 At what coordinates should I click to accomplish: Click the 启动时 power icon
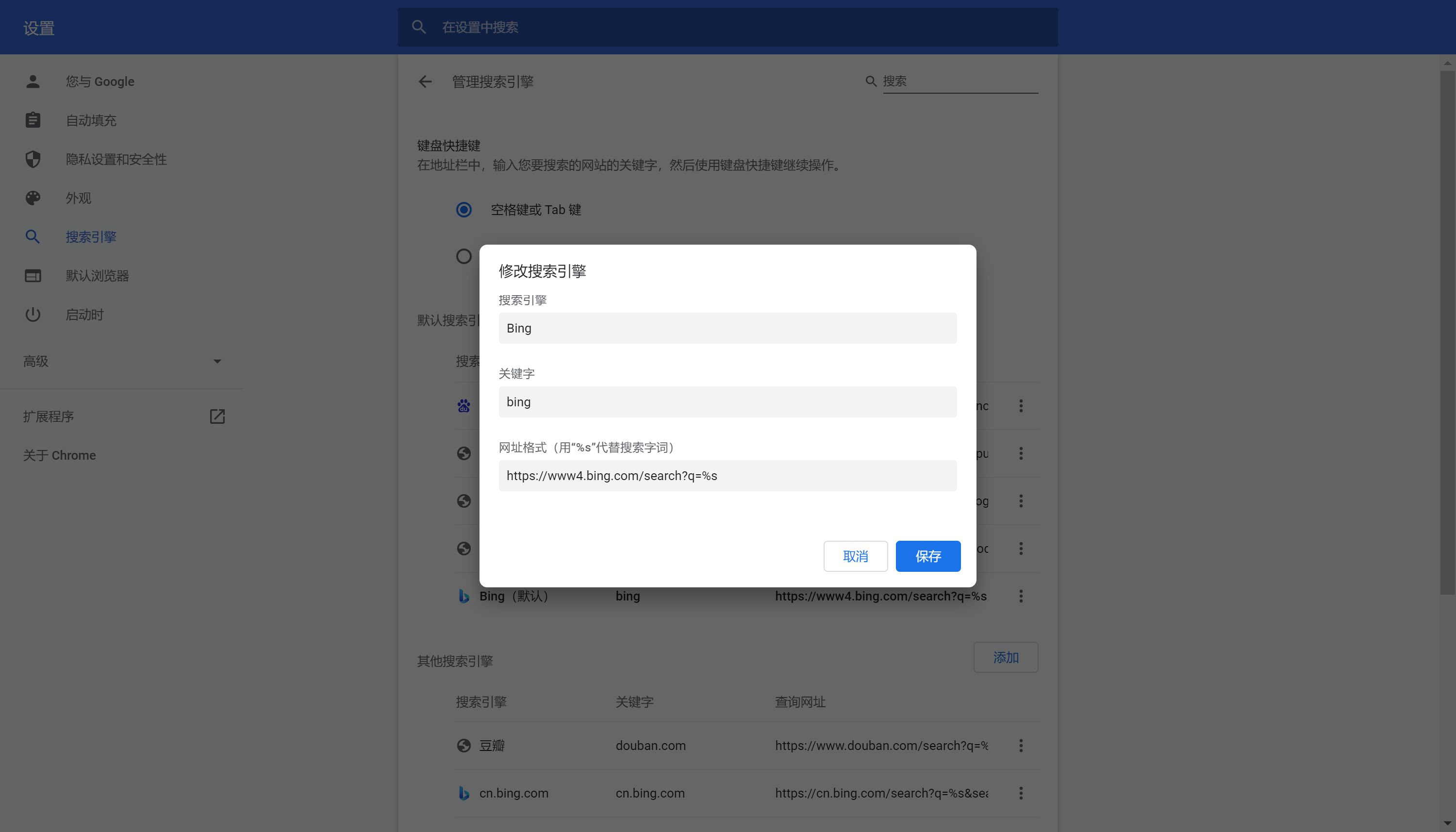(33, 314)
